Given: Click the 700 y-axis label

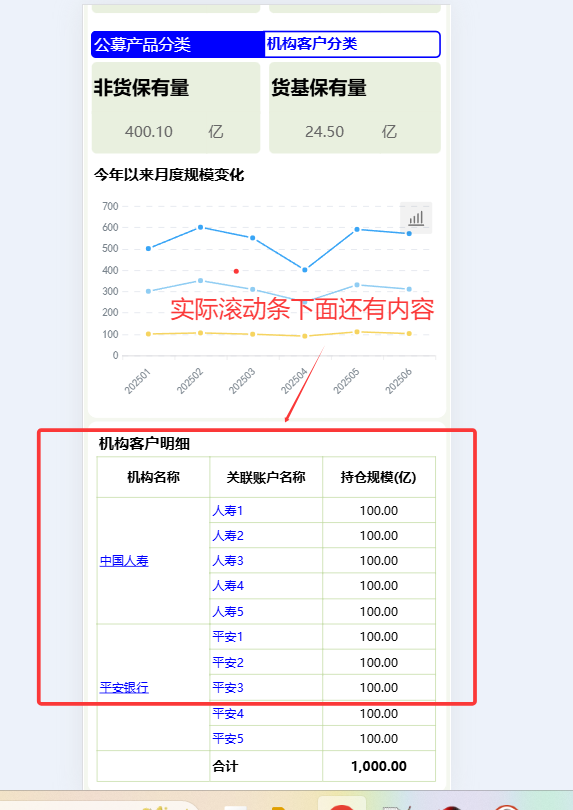Looking at the screenshot, I should [110, 206].
